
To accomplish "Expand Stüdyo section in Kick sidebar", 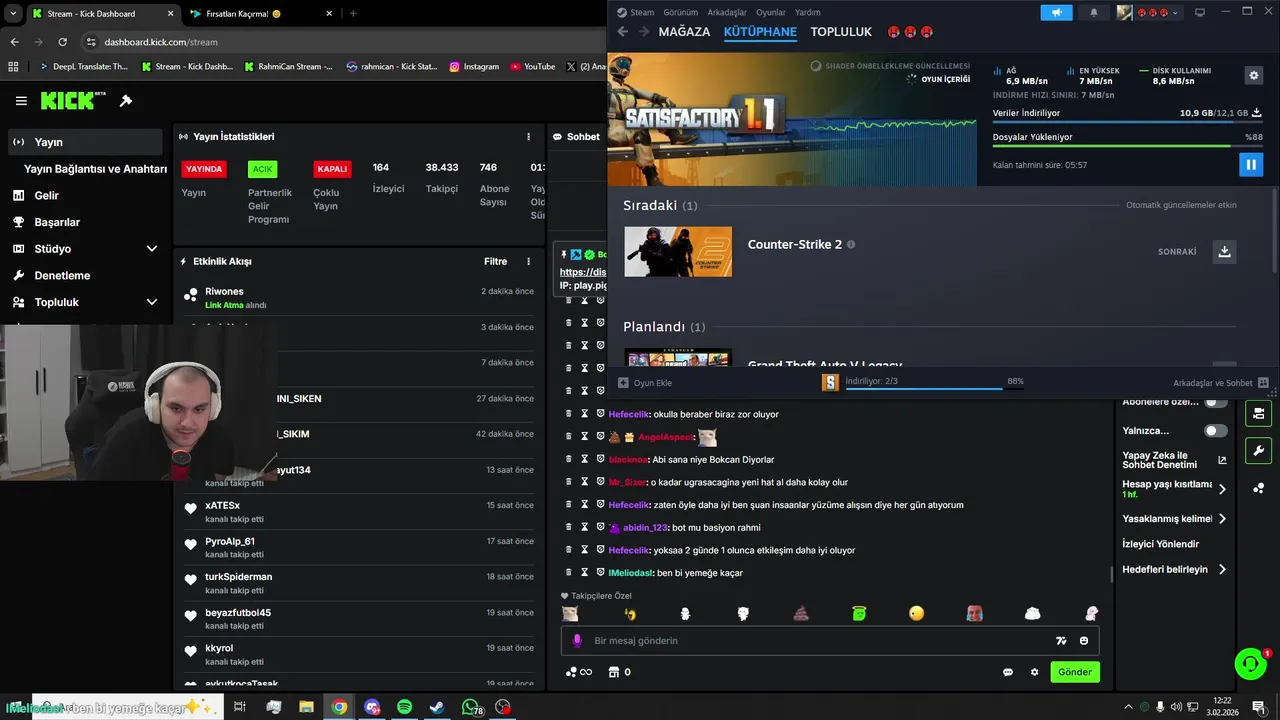I will click(152, 249).
